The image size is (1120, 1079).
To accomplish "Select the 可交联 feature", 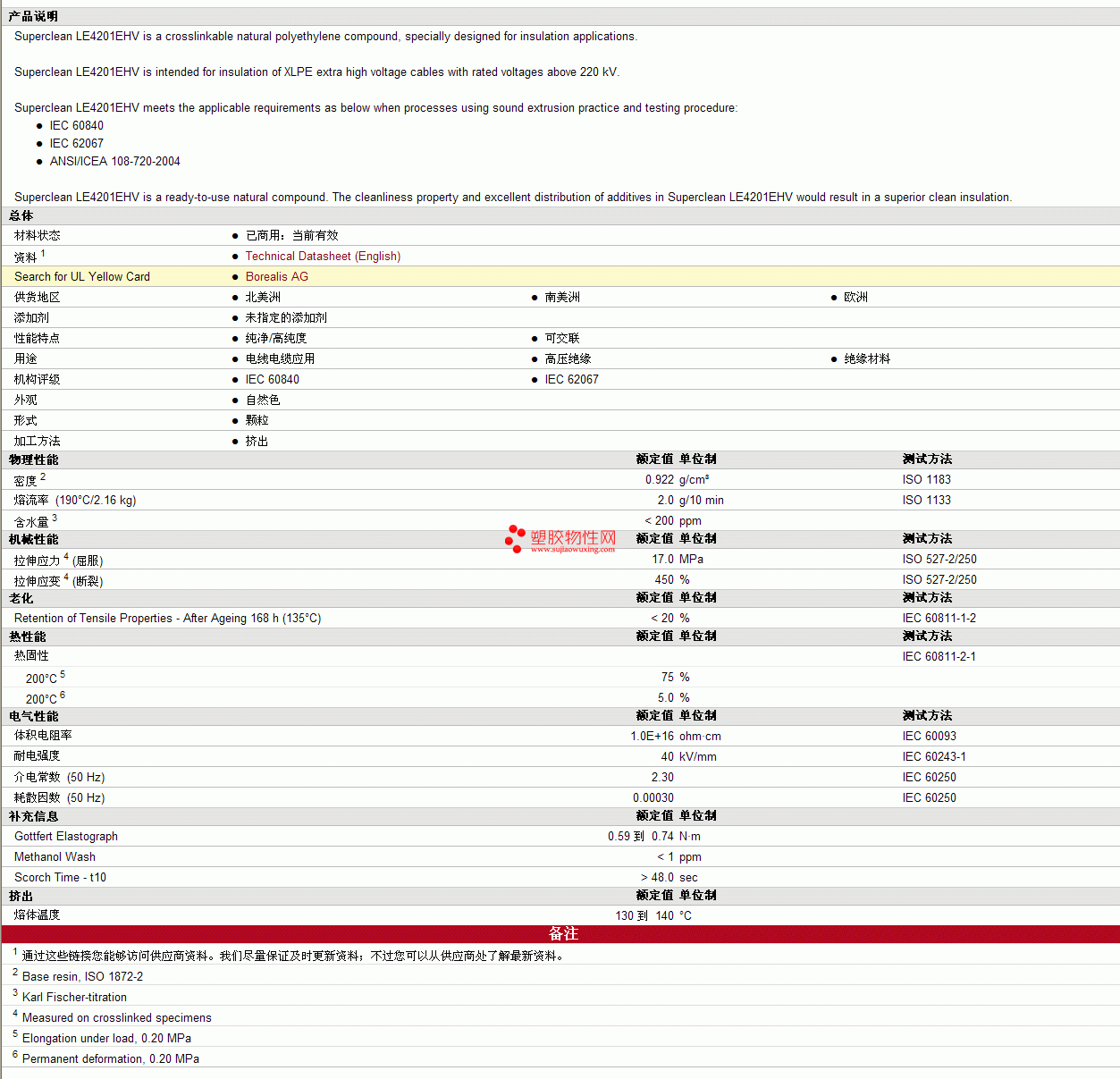I will (562, 338).
